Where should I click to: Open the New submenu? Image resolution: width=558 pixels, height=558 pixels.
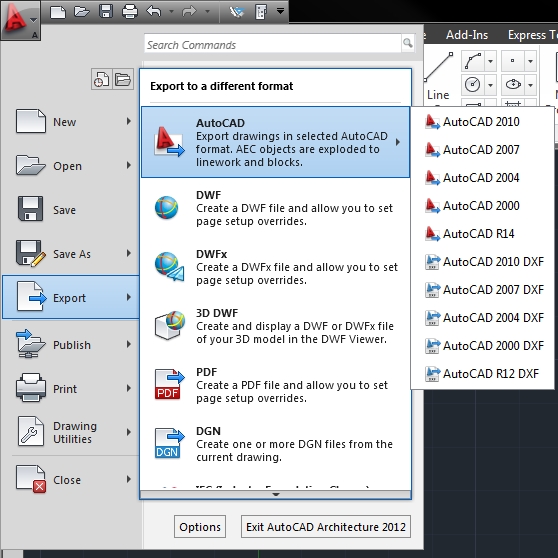(x=70, y=122)
